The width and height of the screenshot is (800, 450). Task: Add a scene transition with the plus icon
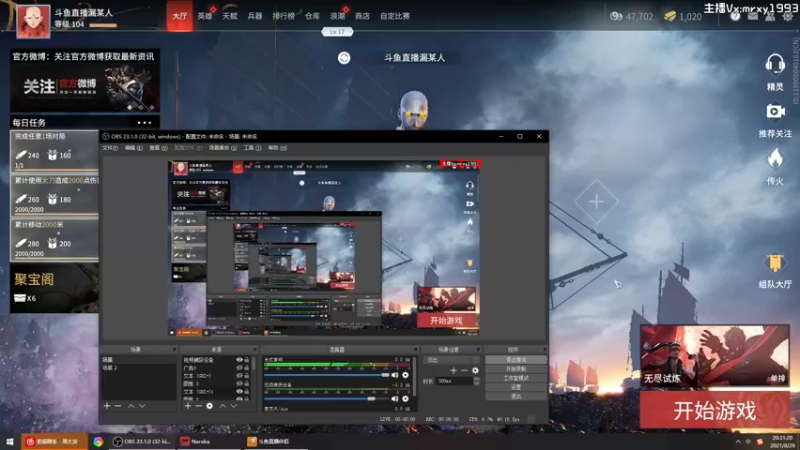tap(454, 370)
